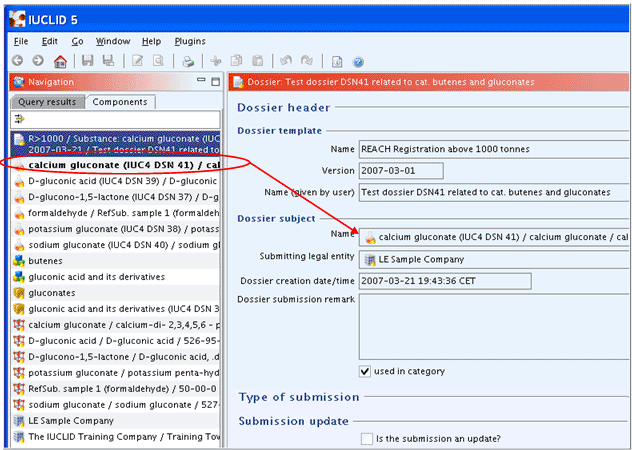
Task: Select calcium gluconate / calcium-di- reference substance
Action: click(116, 325)
